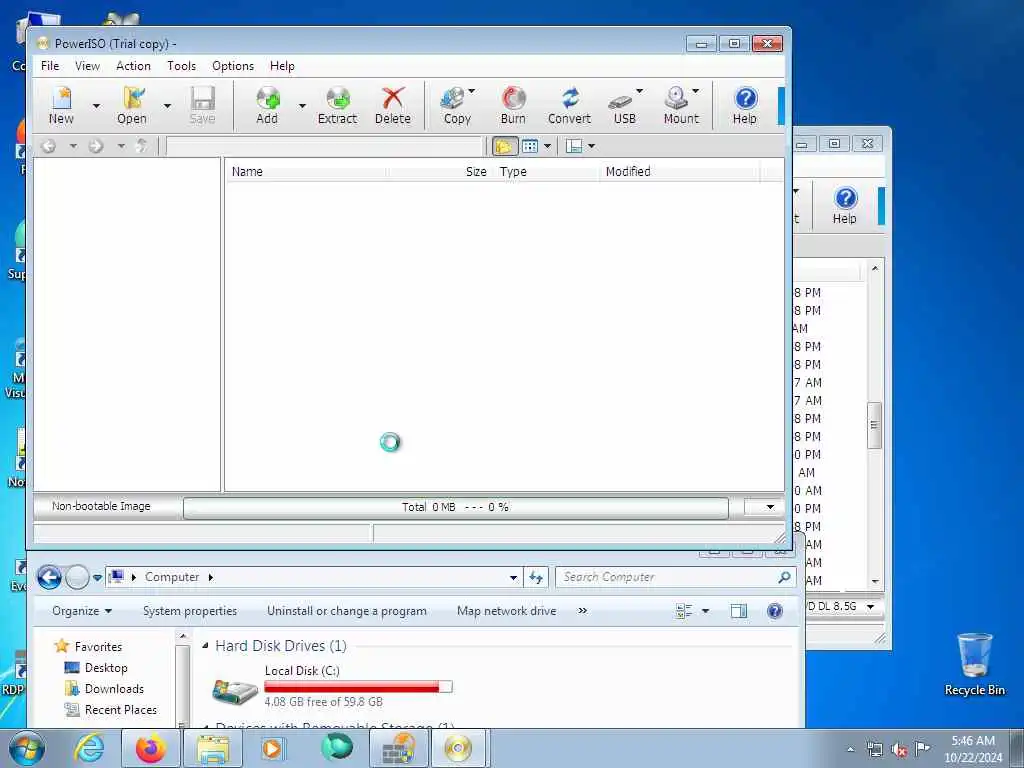Collapse the Hard Disk Drives group

(205, 646)
